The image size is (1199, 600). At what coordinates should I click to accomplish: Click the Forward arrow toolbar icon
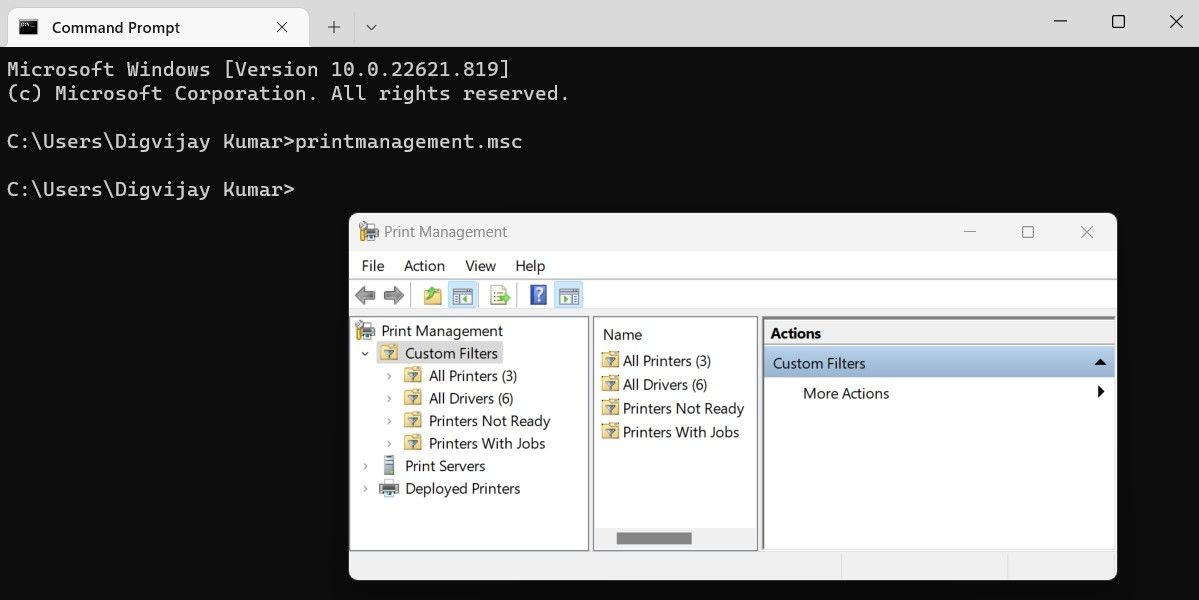click(393, 295)
